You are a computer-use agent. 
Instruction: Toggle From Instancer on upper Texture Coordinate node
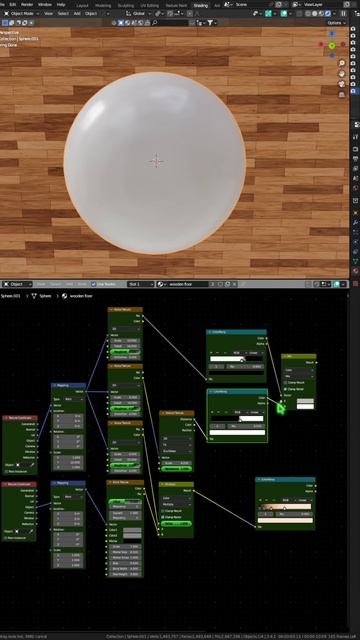click(6, 471)
